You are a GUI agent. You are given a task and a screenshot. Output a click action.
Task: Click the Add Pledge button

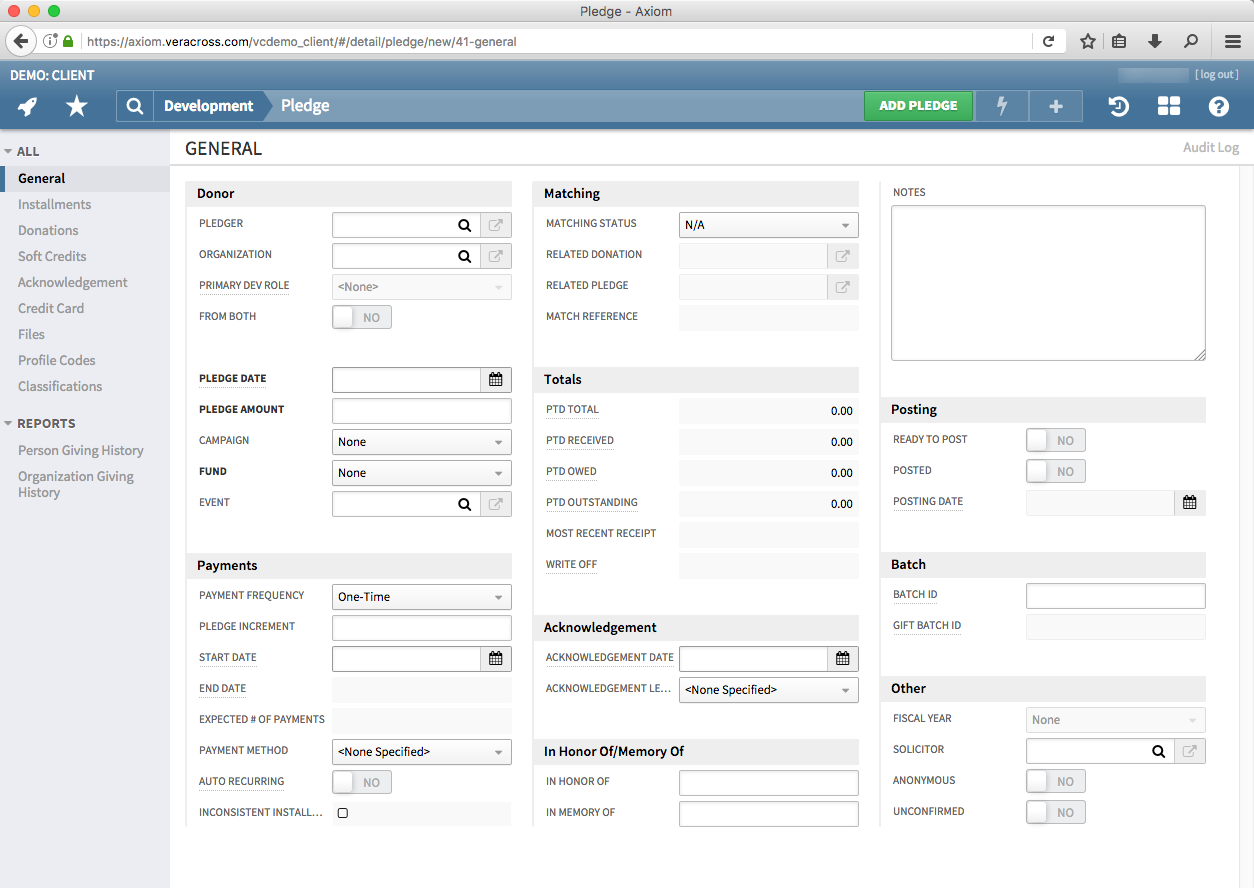point(918,106)
